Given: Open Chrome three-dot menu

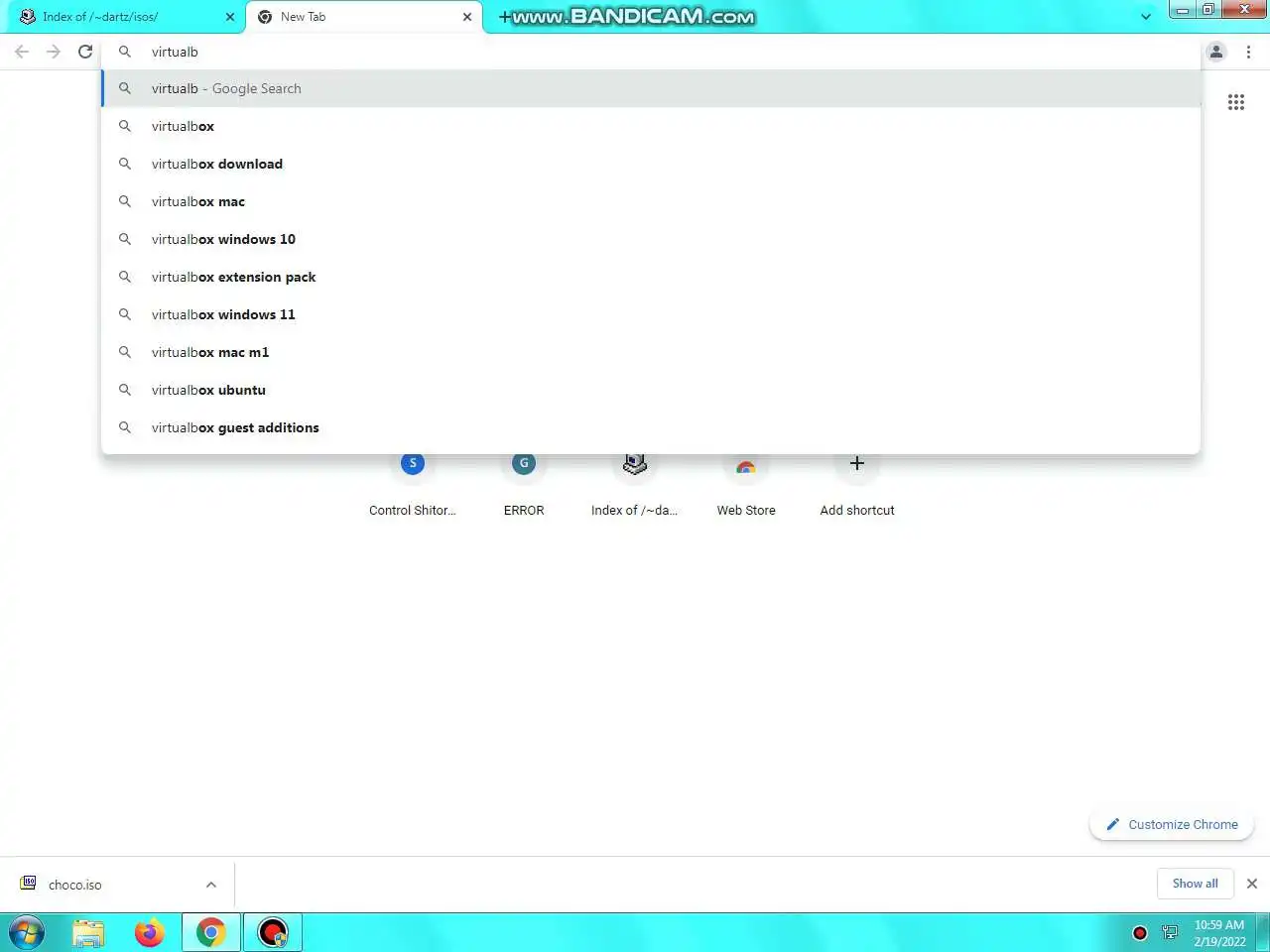Looking at the screenshot, I should pyautogui.click(x=1248, y=52).
